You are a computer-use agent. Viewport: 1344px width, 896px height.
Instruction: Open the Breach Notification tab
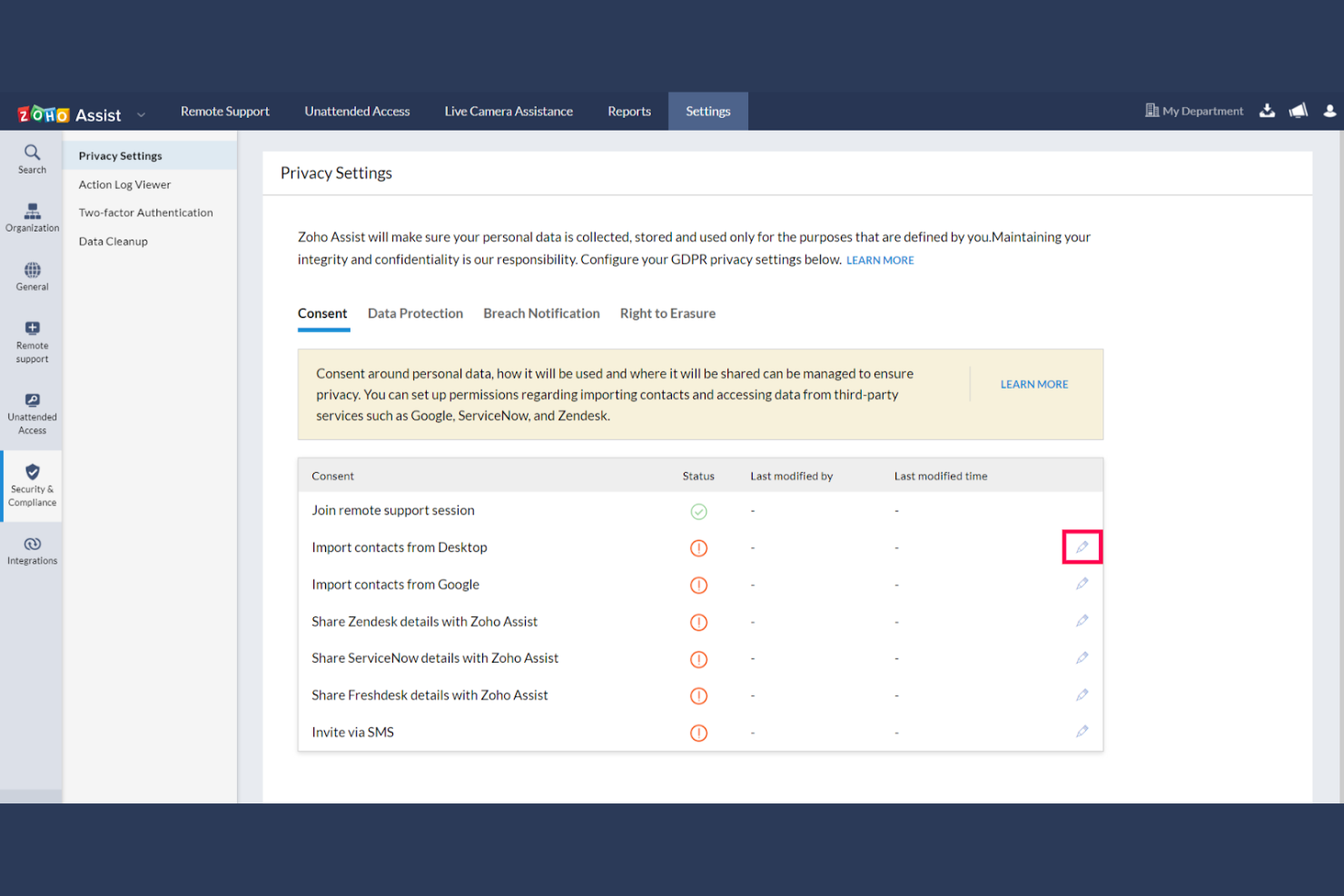click(x=541, y=313)
